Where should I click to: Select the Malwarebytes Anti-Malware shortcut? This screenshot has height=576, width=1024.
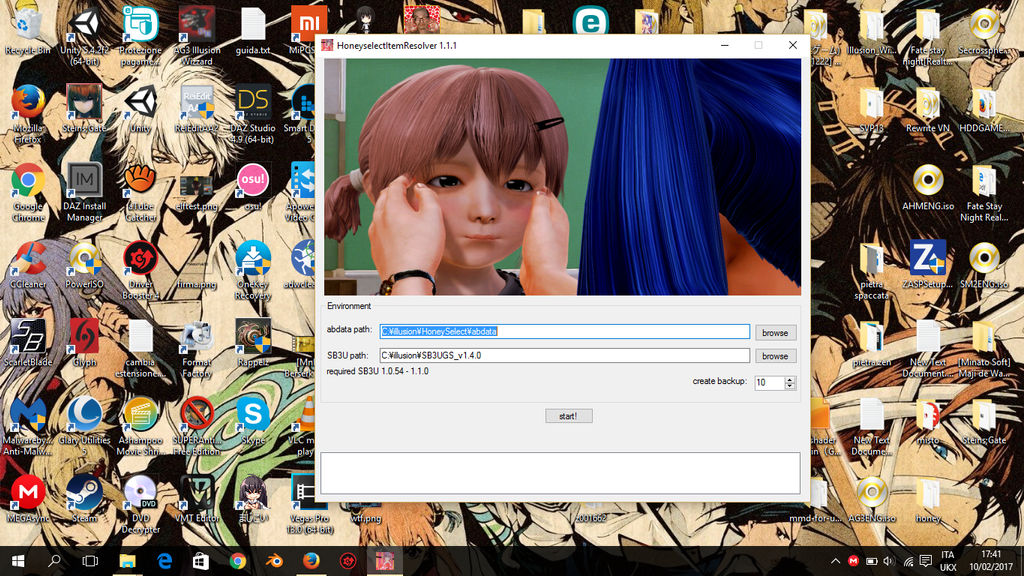[27, 427]
